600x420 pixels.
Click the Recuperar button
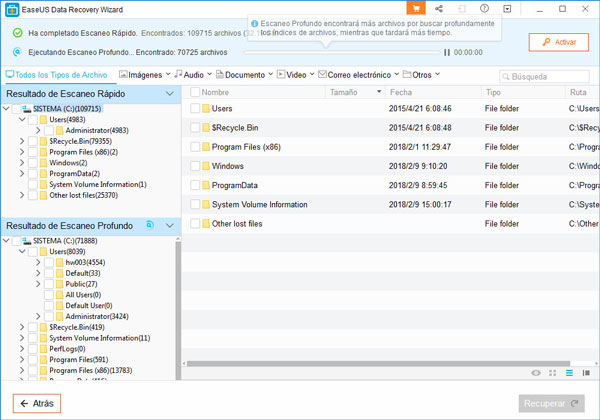click(x=551, y=404)
